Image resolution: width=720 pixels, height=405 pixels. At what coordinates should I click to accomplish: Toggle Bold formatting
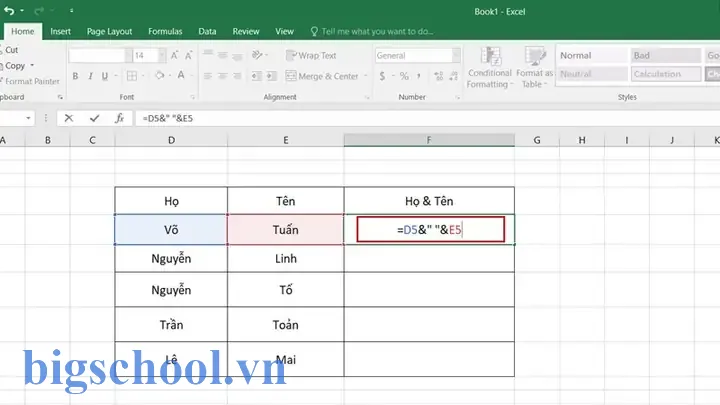click(75, 76)
